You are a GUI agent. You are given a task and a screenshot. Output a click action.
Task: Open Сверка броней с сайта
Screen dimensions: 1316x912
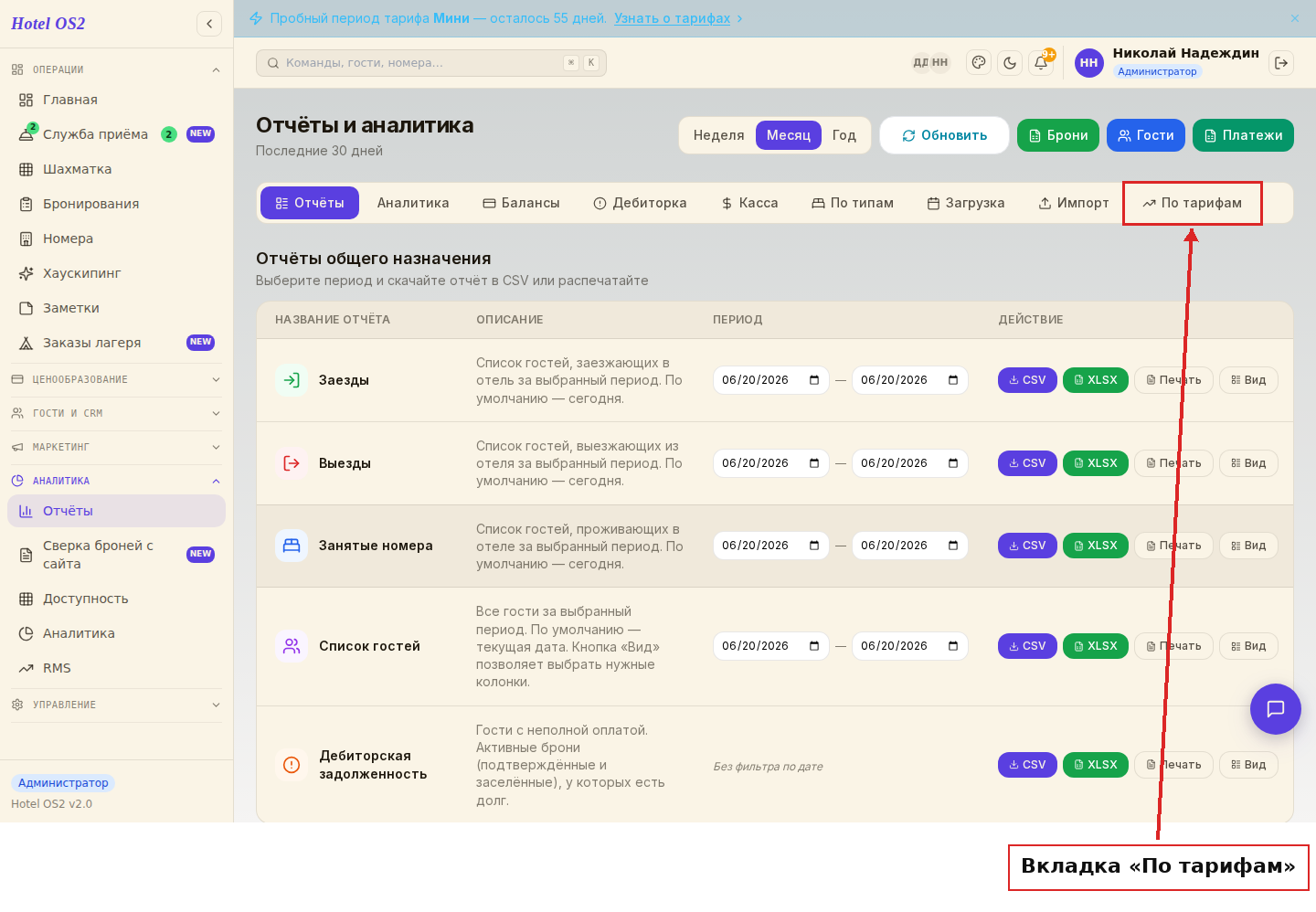click(x=116, y=555)
